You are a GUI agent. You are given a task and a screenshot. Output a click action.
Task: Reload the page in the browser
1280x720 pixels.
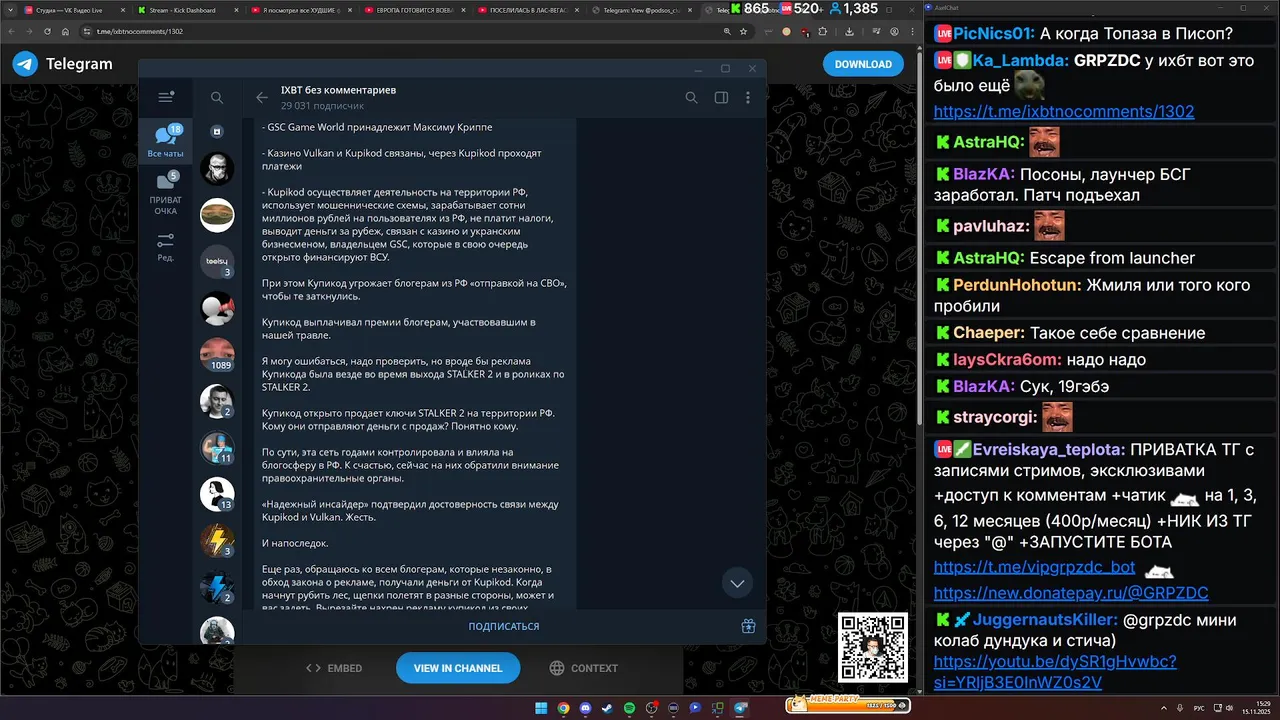click(x=47, y=31)
